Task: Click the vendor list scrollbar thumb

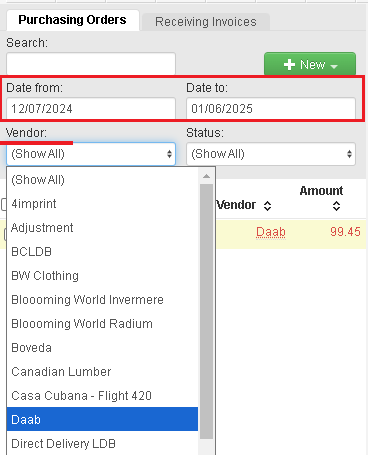Action: [206, 312]
